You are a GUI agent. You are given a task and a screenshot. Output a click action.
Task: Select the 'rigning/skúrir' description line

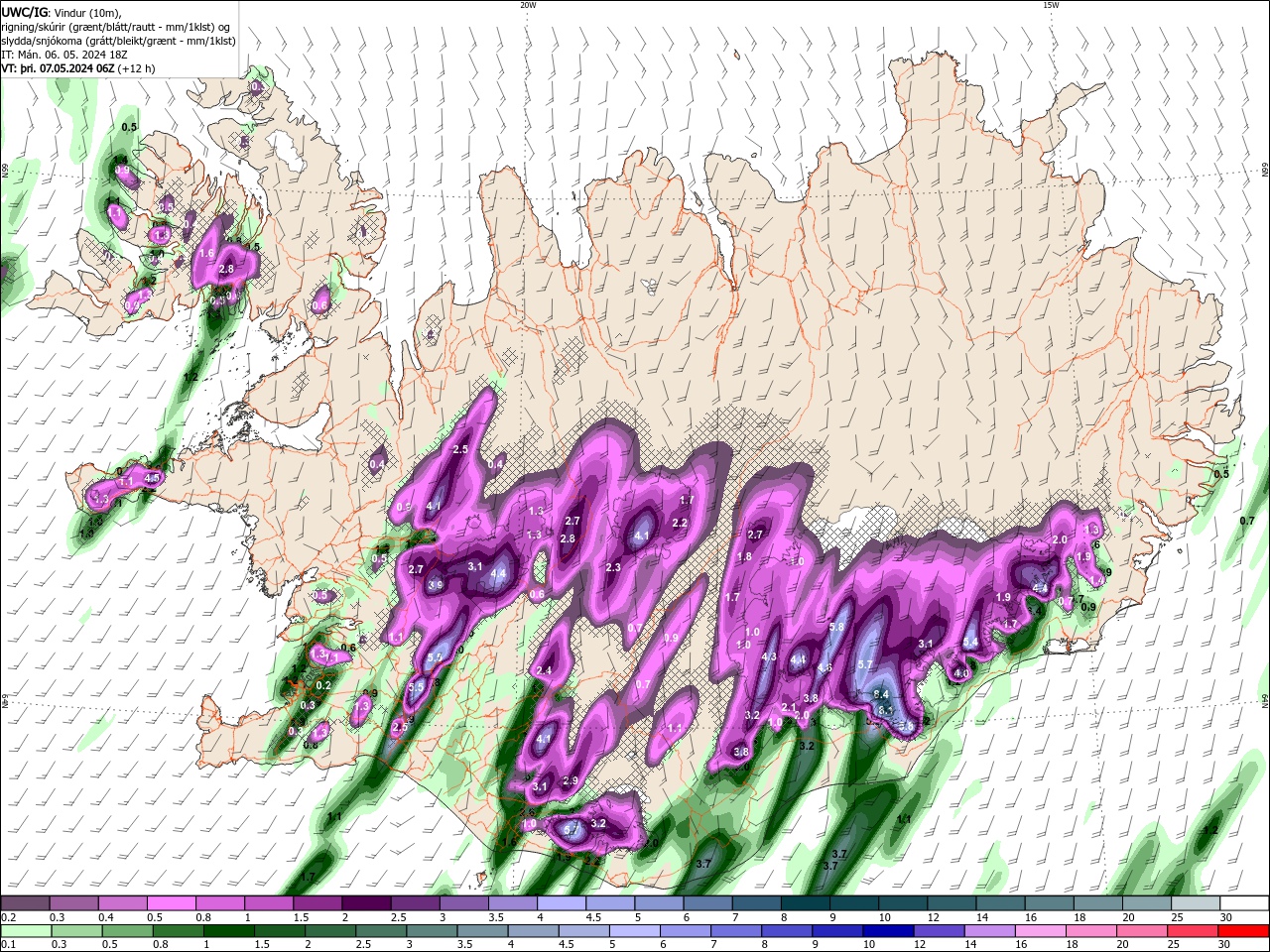click(115, 27)
